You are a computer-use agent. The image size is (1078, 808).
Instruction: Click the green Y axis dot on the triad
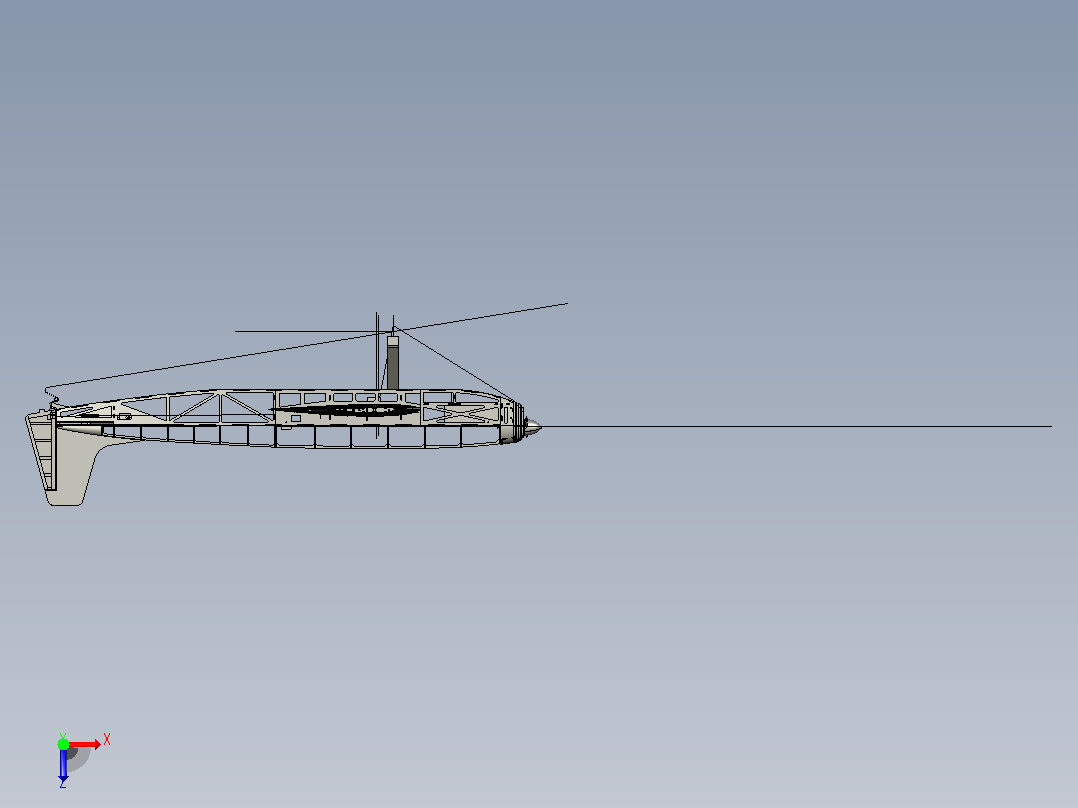pyautogui.click(x=63, y=744)
